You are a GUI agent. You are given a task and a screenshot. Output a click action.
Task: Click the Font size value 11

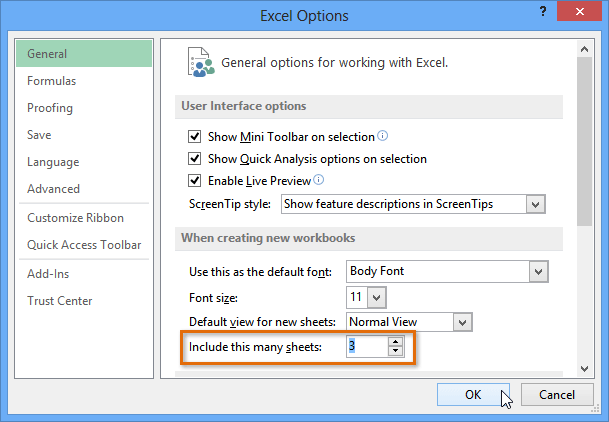356,297
